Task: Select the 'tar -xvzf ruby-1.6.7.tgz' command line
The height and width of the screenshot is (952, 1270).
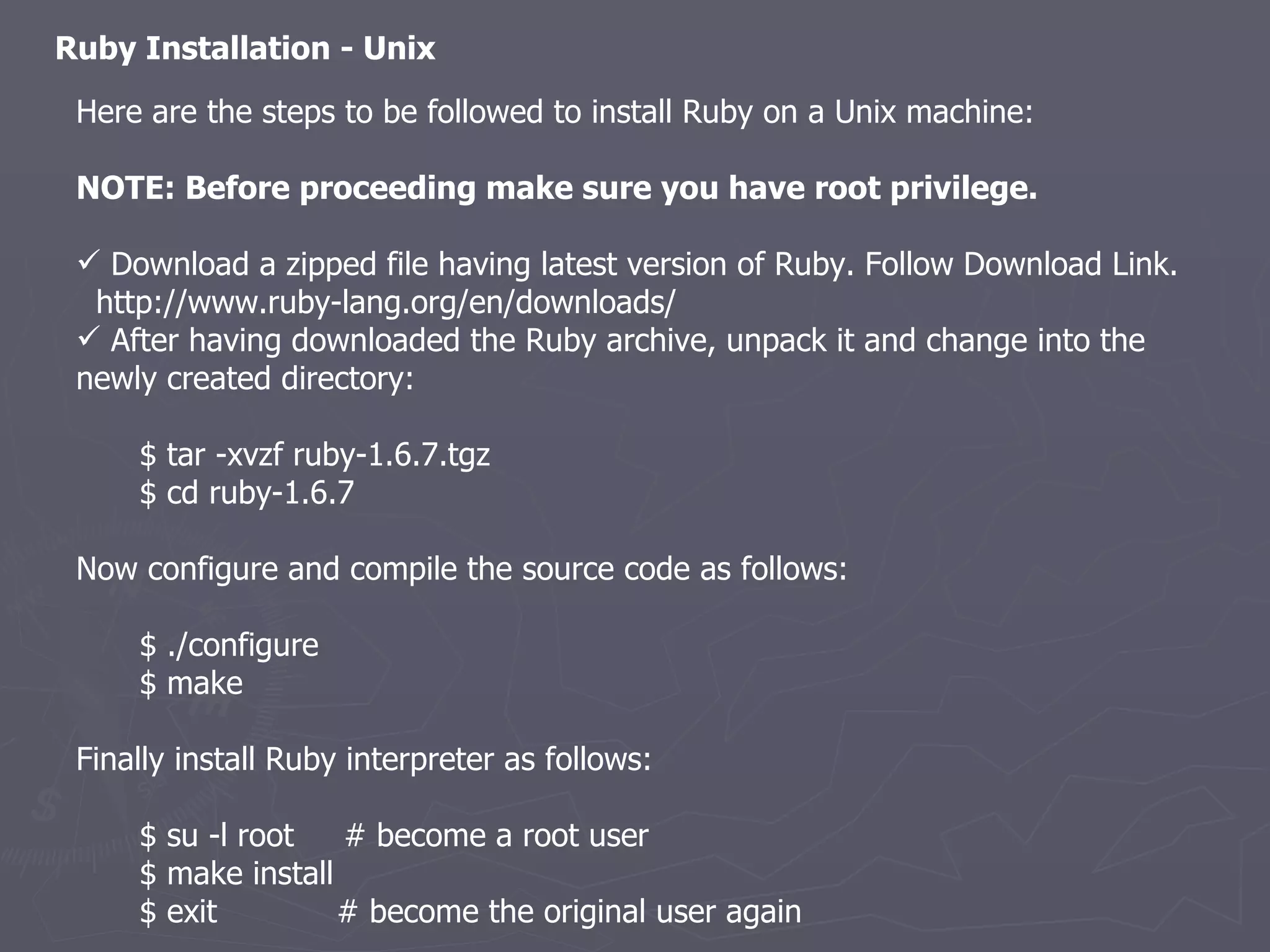Action: (315, 456)
